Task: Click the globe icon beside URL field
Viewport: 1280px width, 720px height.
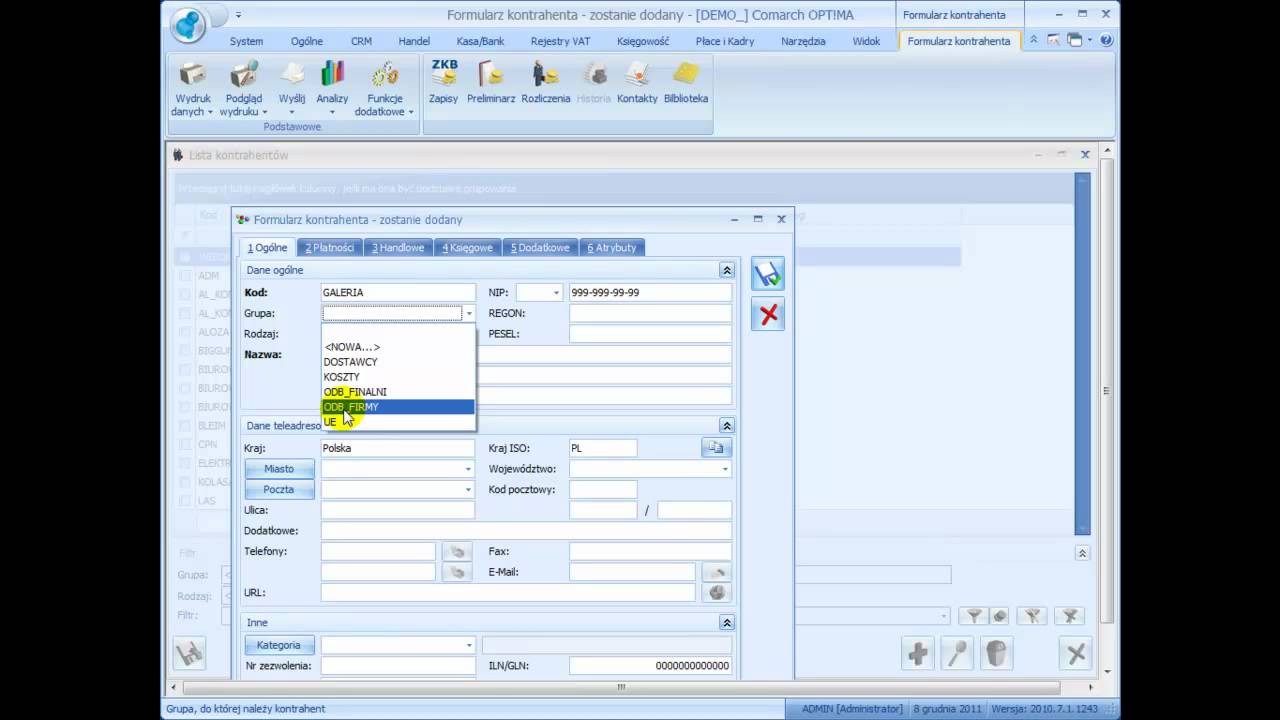Action: coord(716,593)
